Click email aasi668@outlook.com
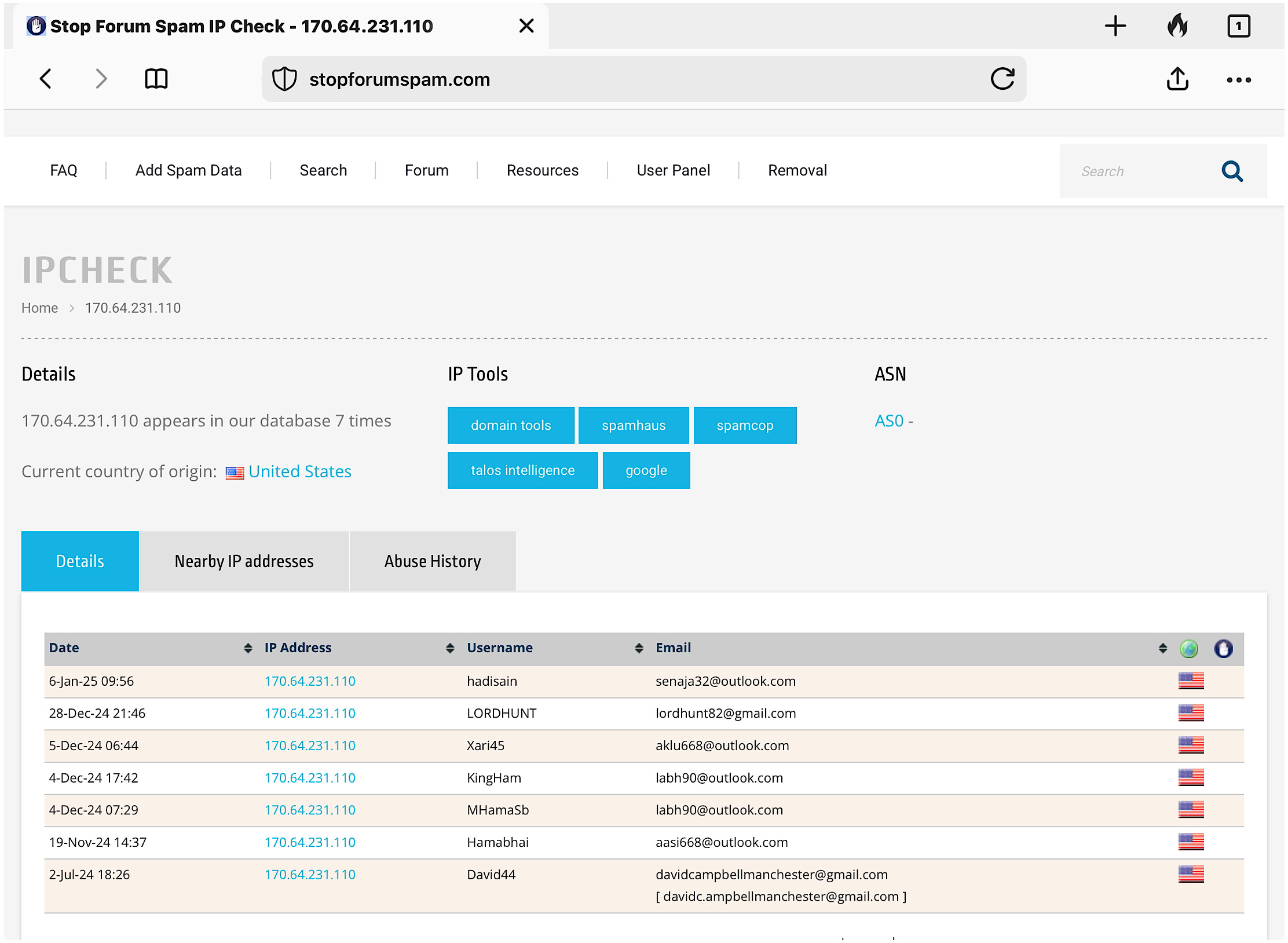 pyautogui.click(x=722, y=842)
